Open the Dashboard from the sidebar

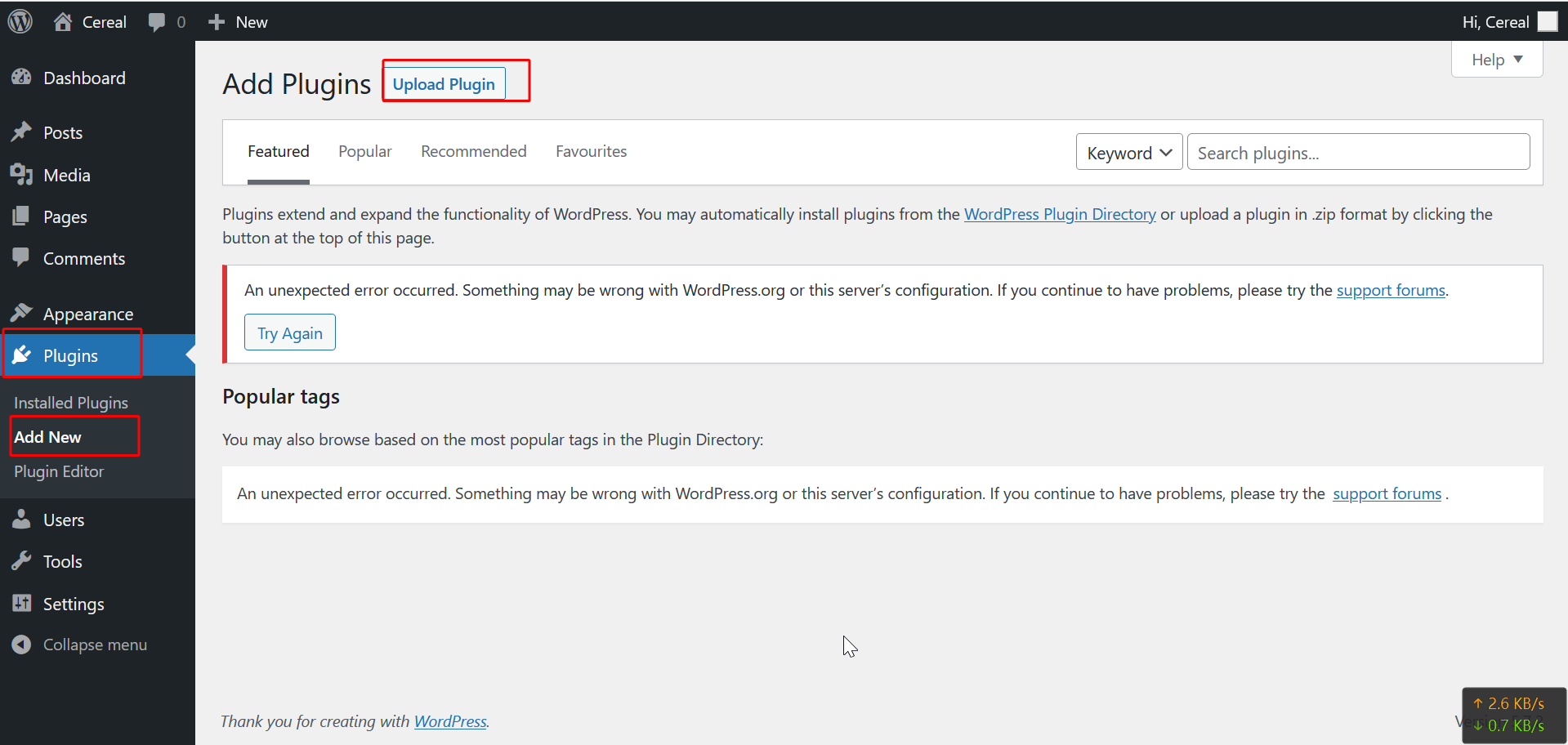(x=84, y=78)
